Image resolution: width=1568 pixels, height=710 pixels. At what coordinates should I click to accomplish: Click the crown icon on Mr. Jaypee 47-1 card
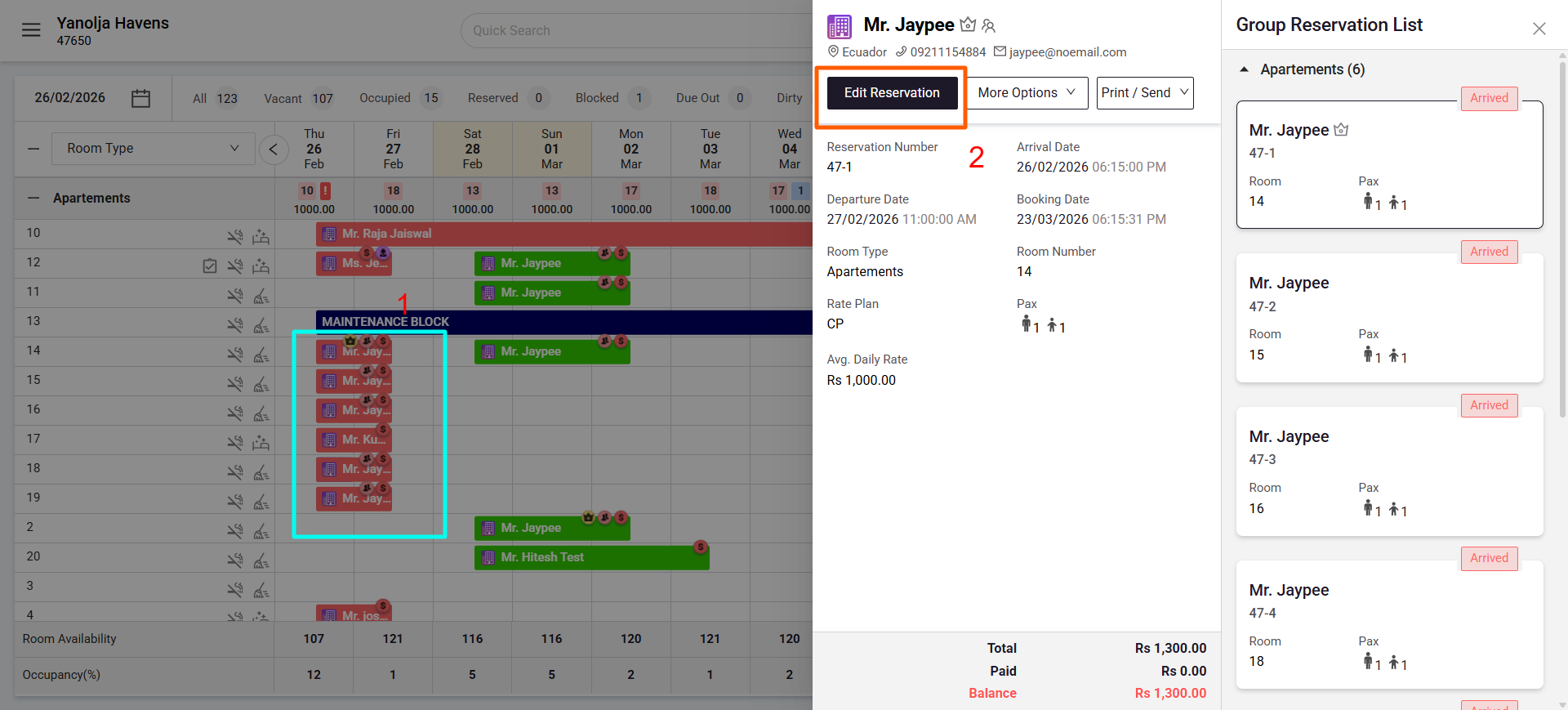click(x=1341, y=130)
